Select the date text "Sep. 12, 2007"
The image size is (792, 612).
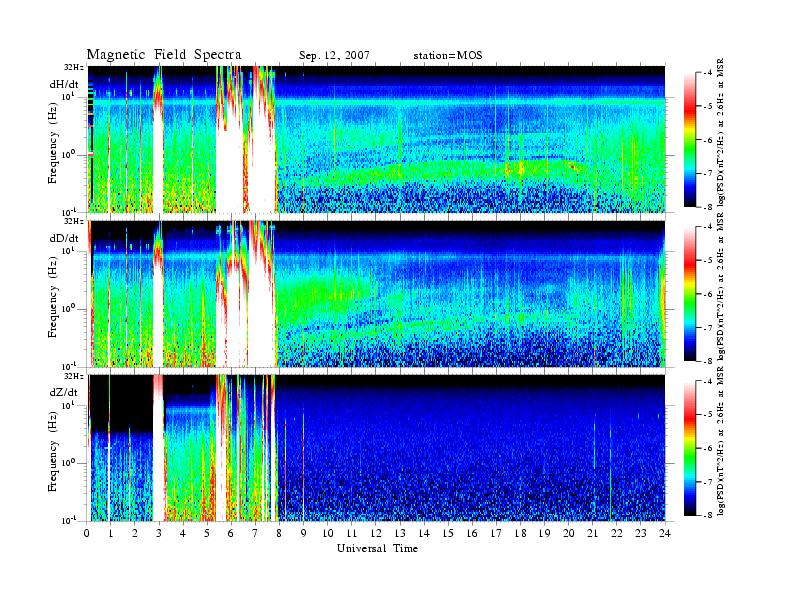(334, 56)
